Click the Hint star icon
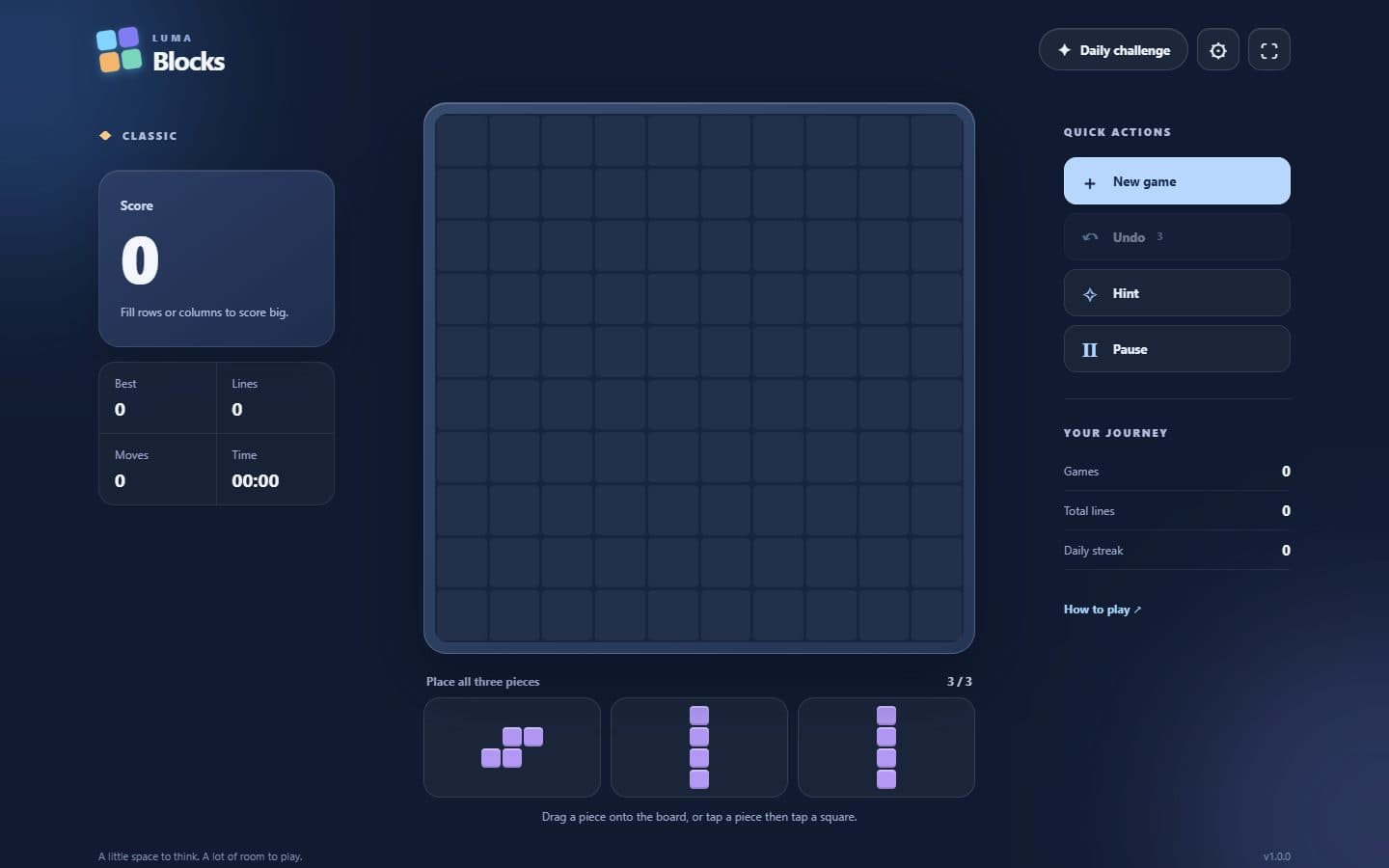 (1090, 294)
